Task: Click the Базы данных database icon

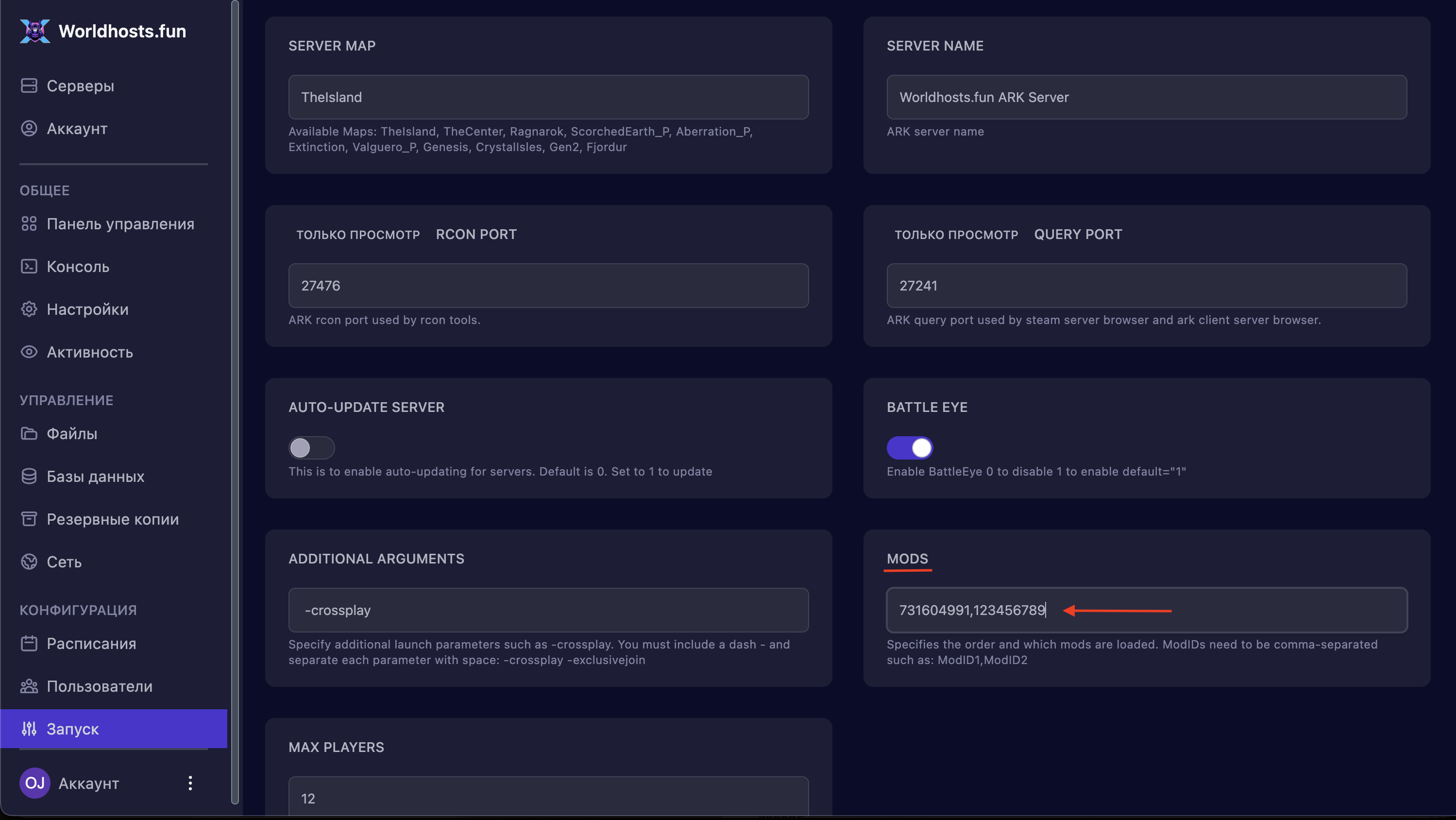Action: pyautogui.click(x=29, y=476)
